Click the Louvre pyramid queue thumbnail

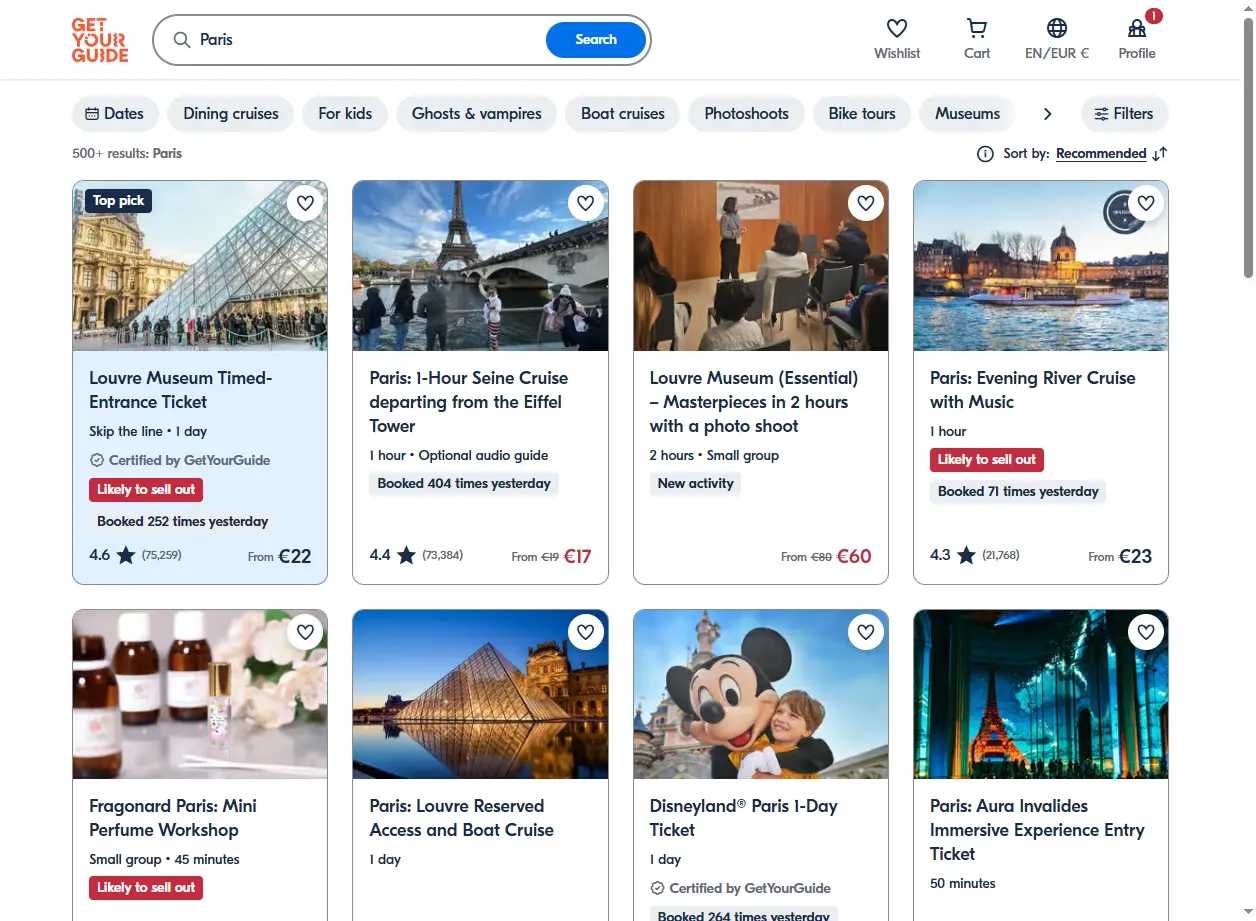(200, 266)
